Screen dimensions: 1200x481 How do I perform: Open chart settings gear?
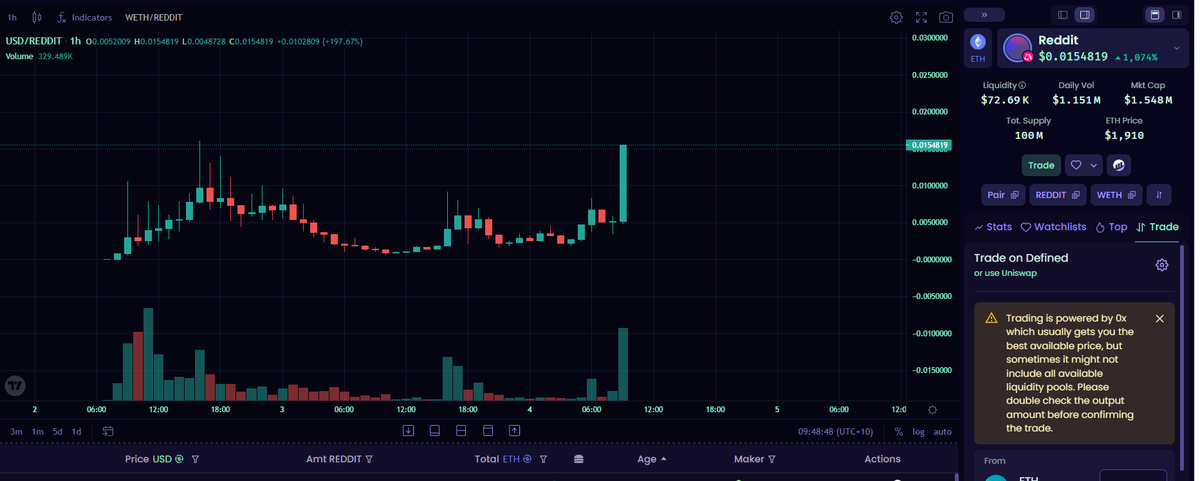pos(896,17)
